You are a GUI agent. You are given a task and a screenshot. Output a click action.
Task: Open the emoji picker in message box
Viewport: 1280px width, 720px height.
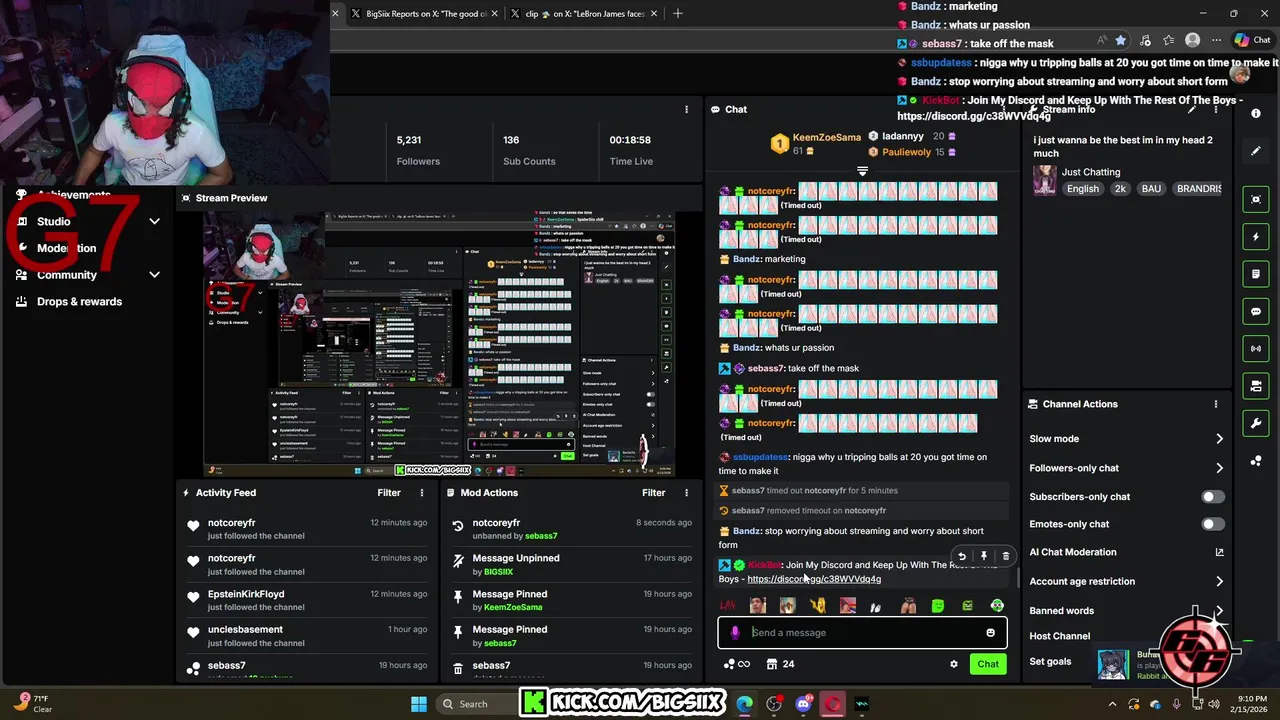990,632
